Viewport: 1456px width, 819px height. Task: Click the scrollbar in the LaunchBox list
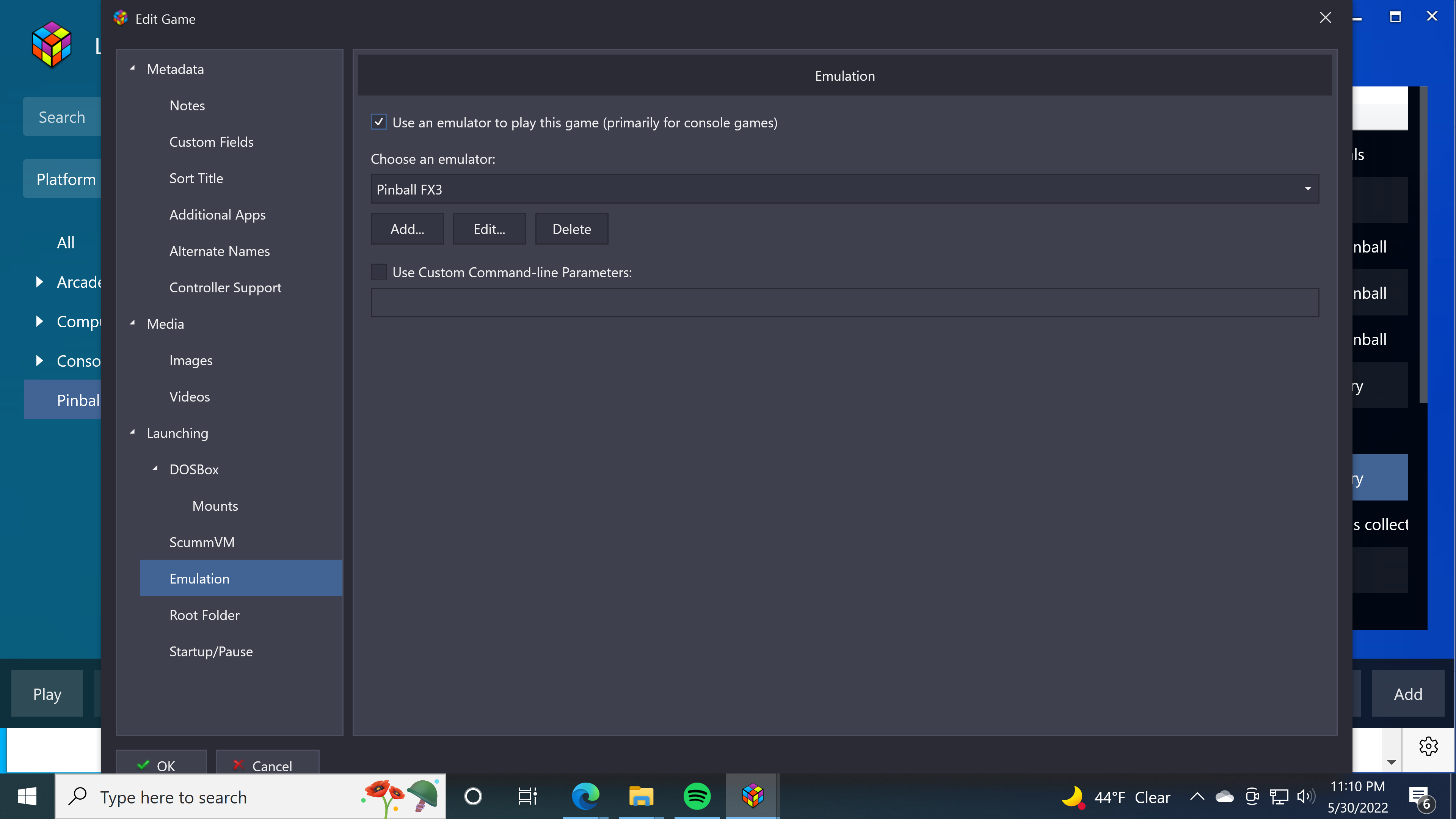point(1423,244)
